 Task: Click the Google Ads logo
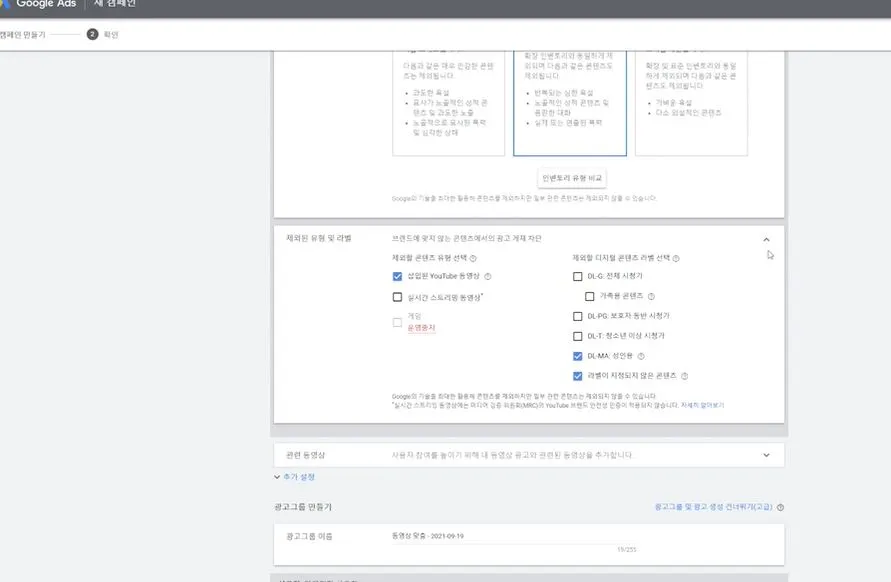tap(44, 6)
